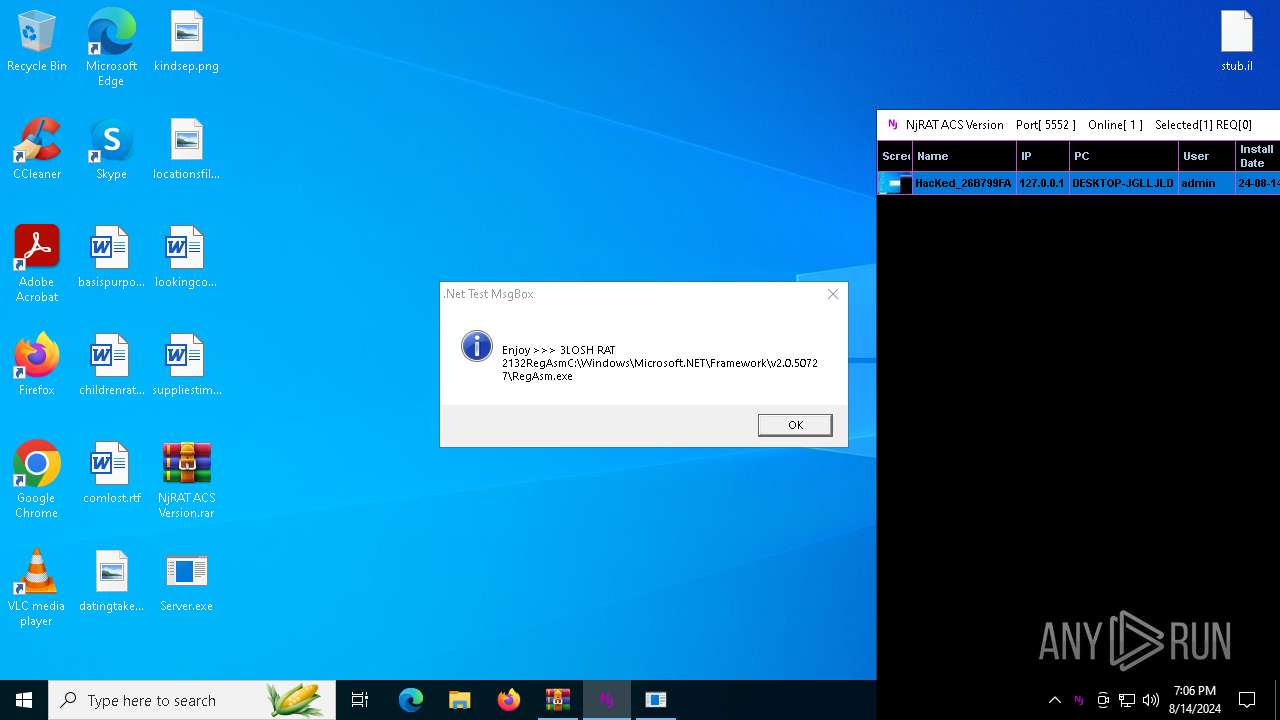
Task: Select the datingtake... image file icon
Action: 111,581
